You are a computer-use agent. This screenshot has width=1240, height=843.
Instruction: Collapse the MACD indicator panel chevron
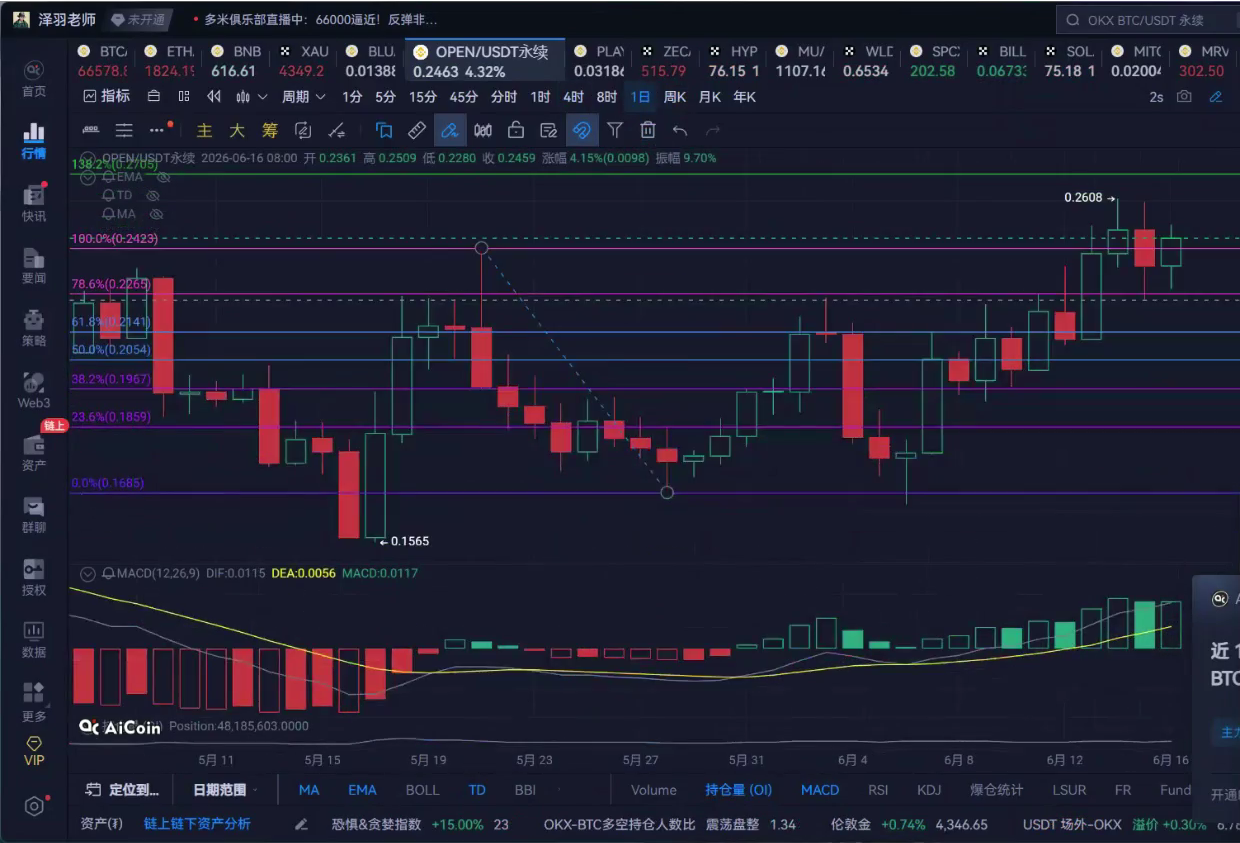coord(88,574)
